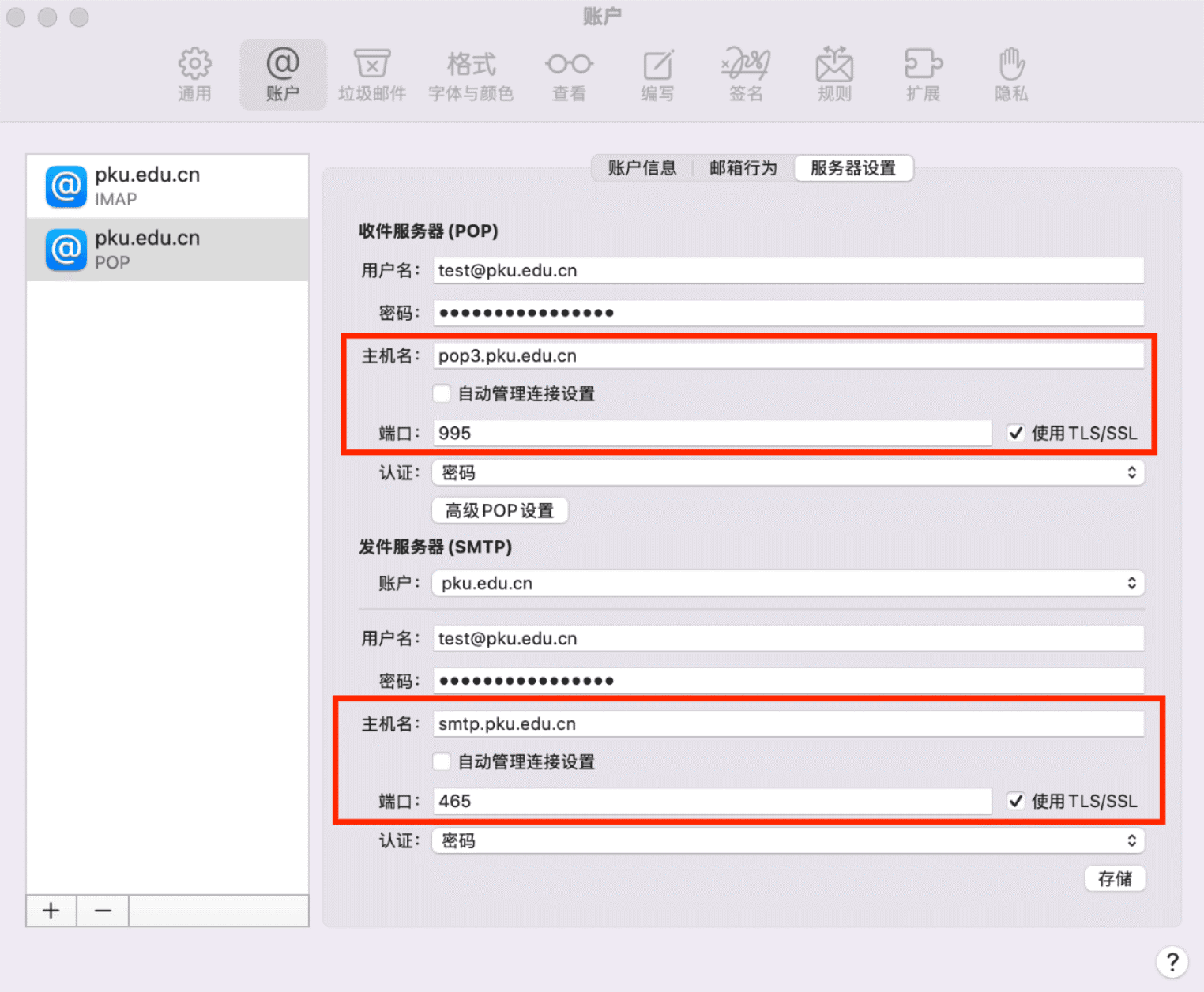
Task: Open the 字体与颜色 fonts and colors pane
Action: (471, 75)
